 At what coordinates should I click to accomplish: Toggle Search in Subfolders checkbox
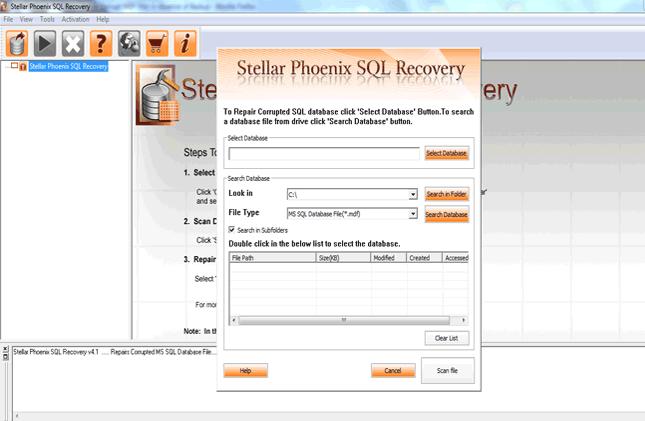(232, 230)
